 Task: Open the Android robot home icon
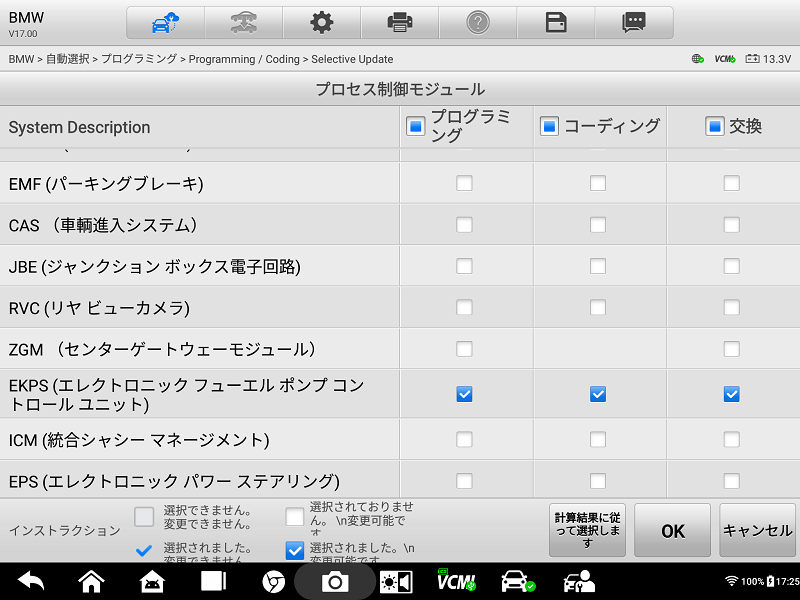tap(152, 582)
